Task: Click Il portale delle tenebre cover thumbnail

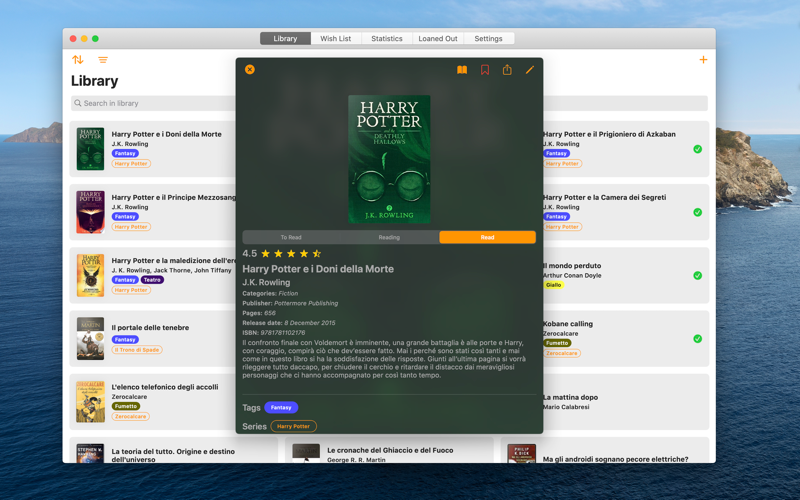Action: click(x=90, y=339)
